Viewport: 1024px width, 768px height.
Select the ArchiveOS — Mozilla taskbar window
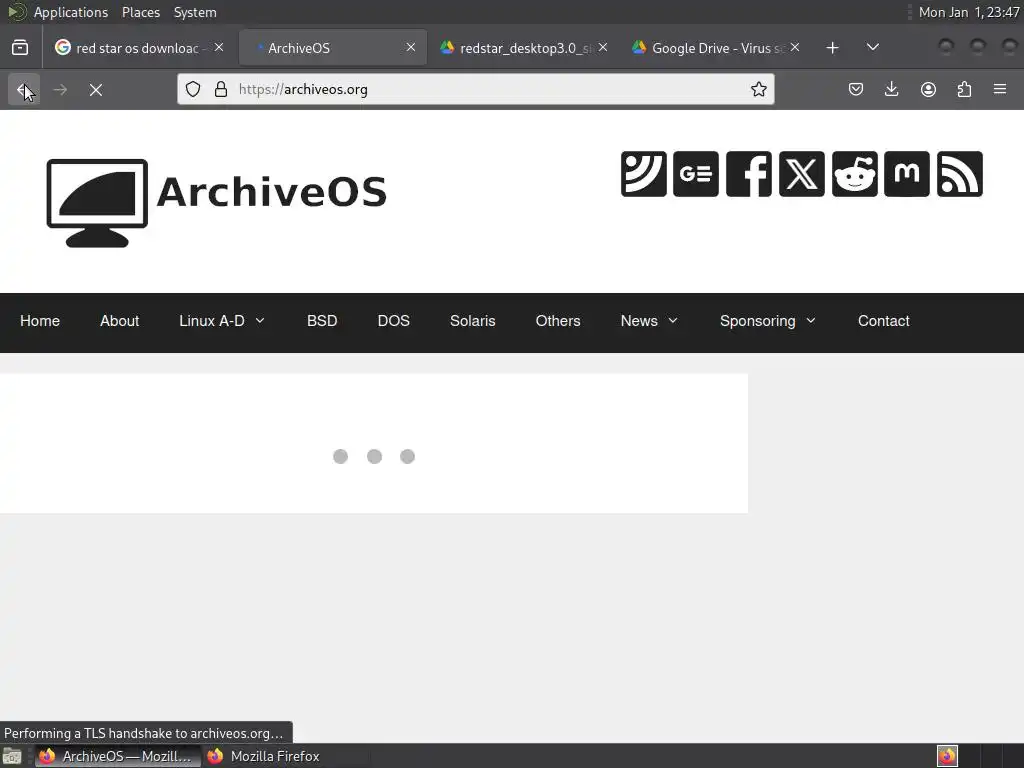coord(118,756)
